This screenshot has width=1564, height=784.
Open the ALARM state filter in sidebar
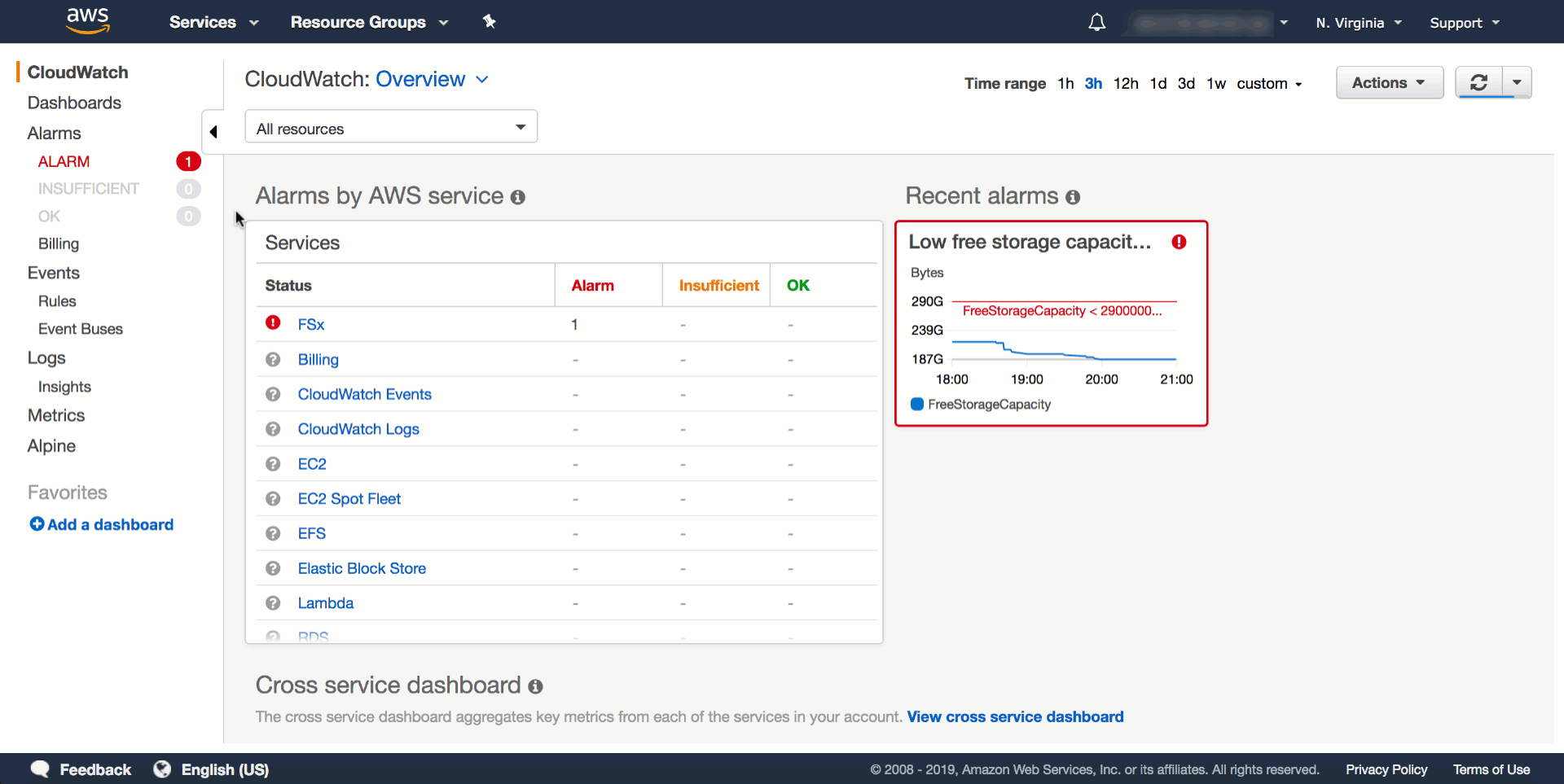tap(64, 162)
